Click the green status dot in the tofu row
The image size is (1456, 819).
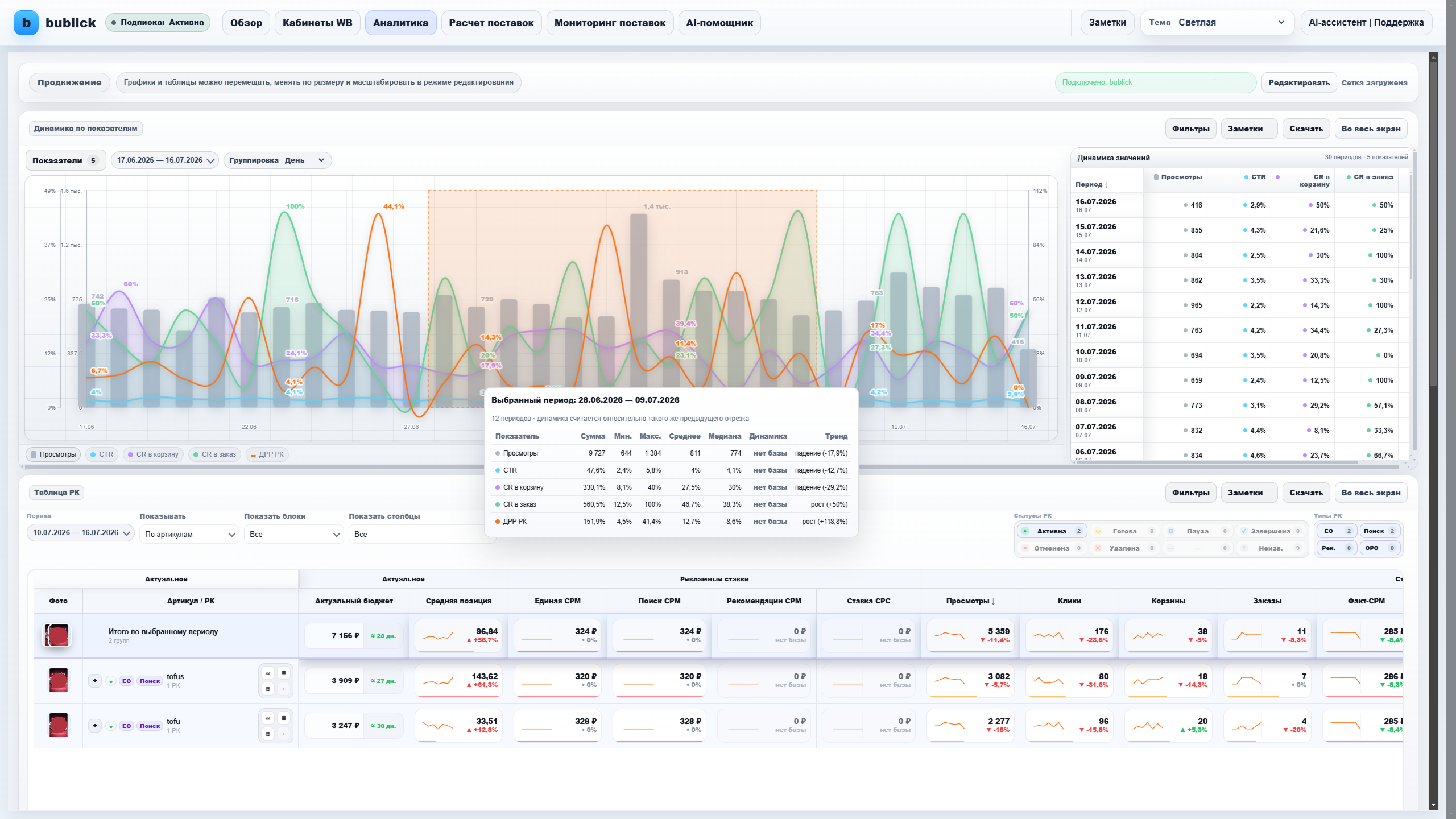coord(111,726)
